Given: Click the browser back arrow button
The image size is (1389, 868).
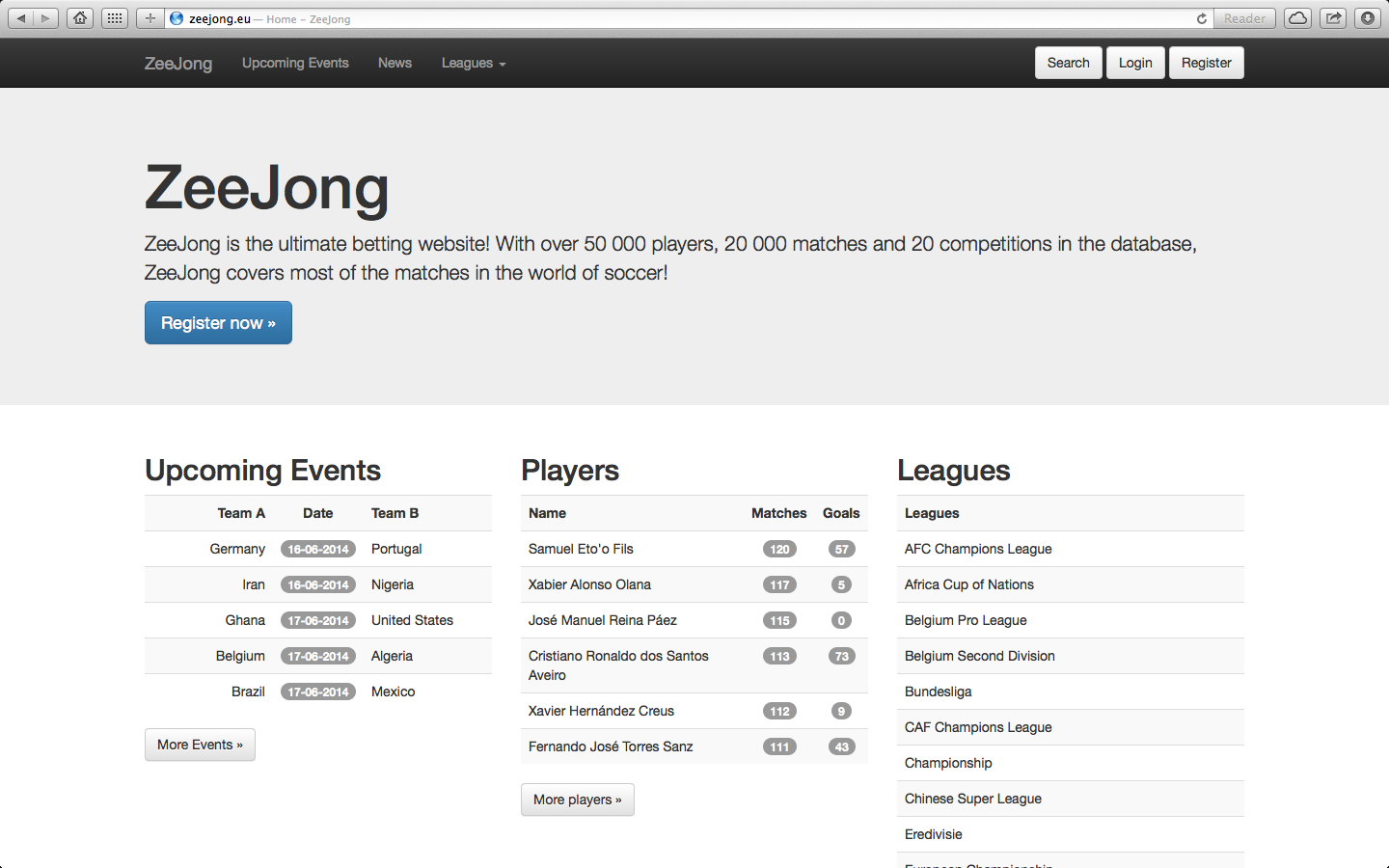Looking at the screenshot, I should pyautogui.click(x=21, y=18).
